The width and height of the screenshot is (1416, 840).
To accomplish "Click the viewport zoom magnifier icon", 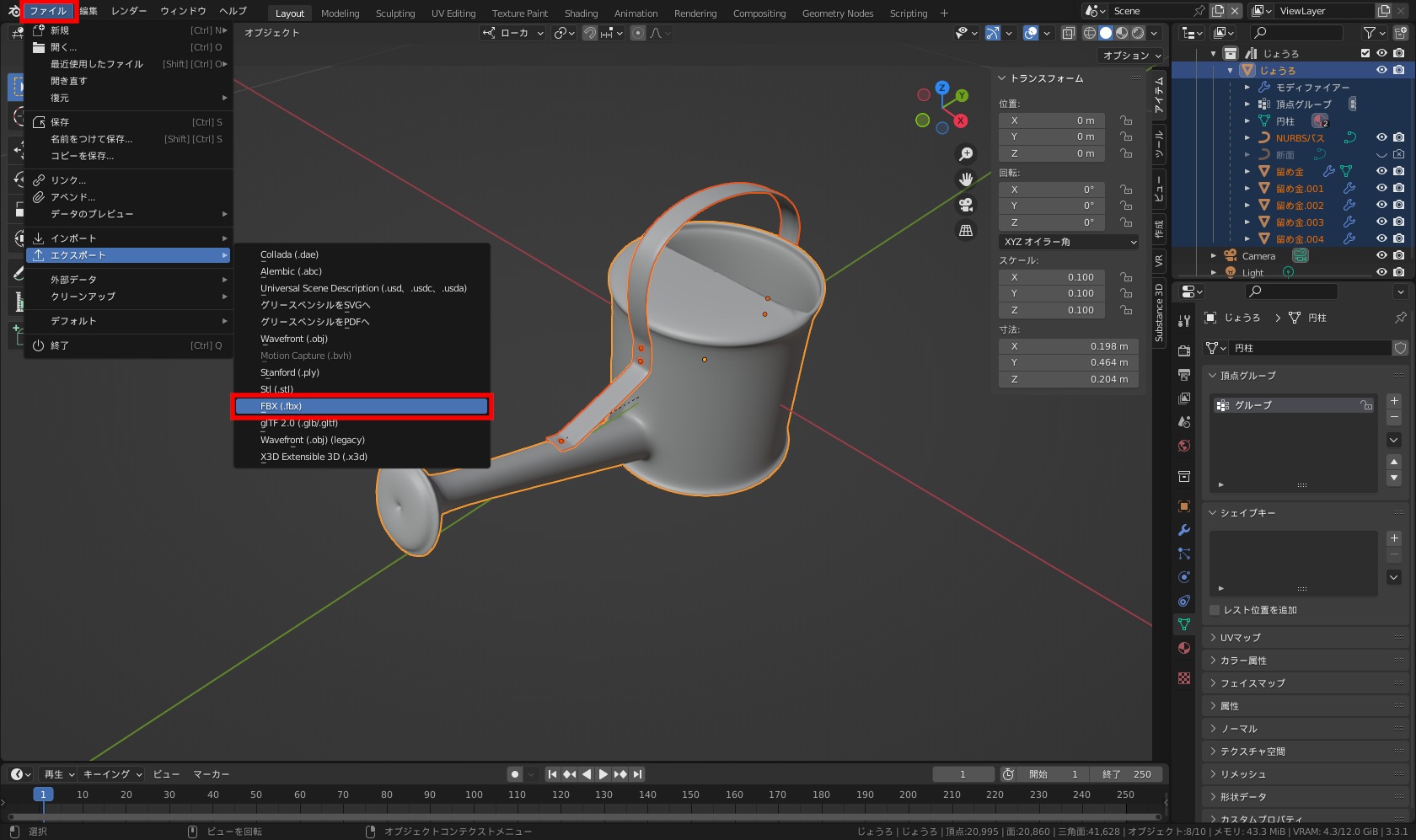I will tap(966, 153).
